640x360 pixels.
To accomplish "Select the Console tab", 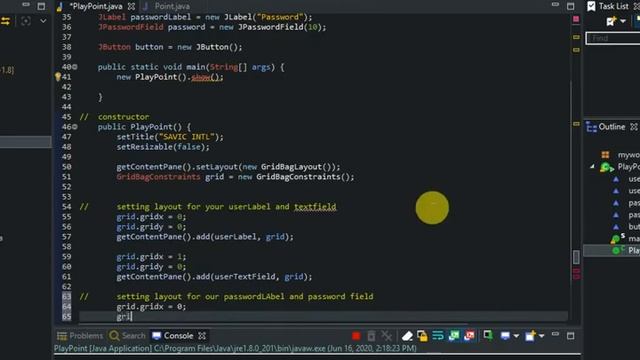I will coord(173,336).
